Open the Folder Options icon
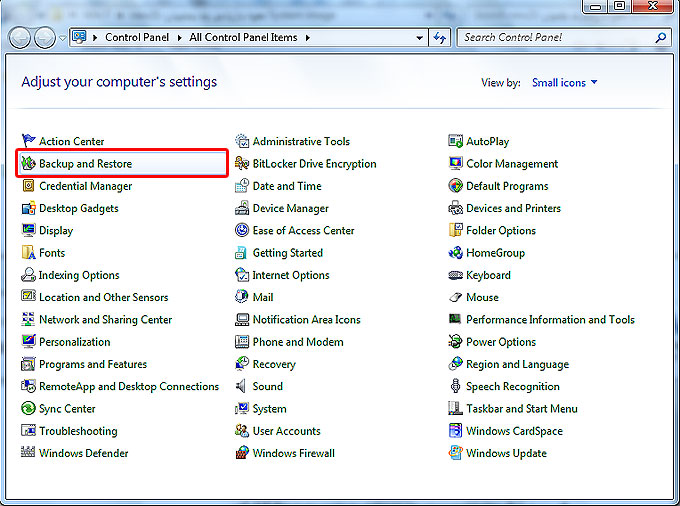Screen dimensions: 680x506 tap(456, 231)
